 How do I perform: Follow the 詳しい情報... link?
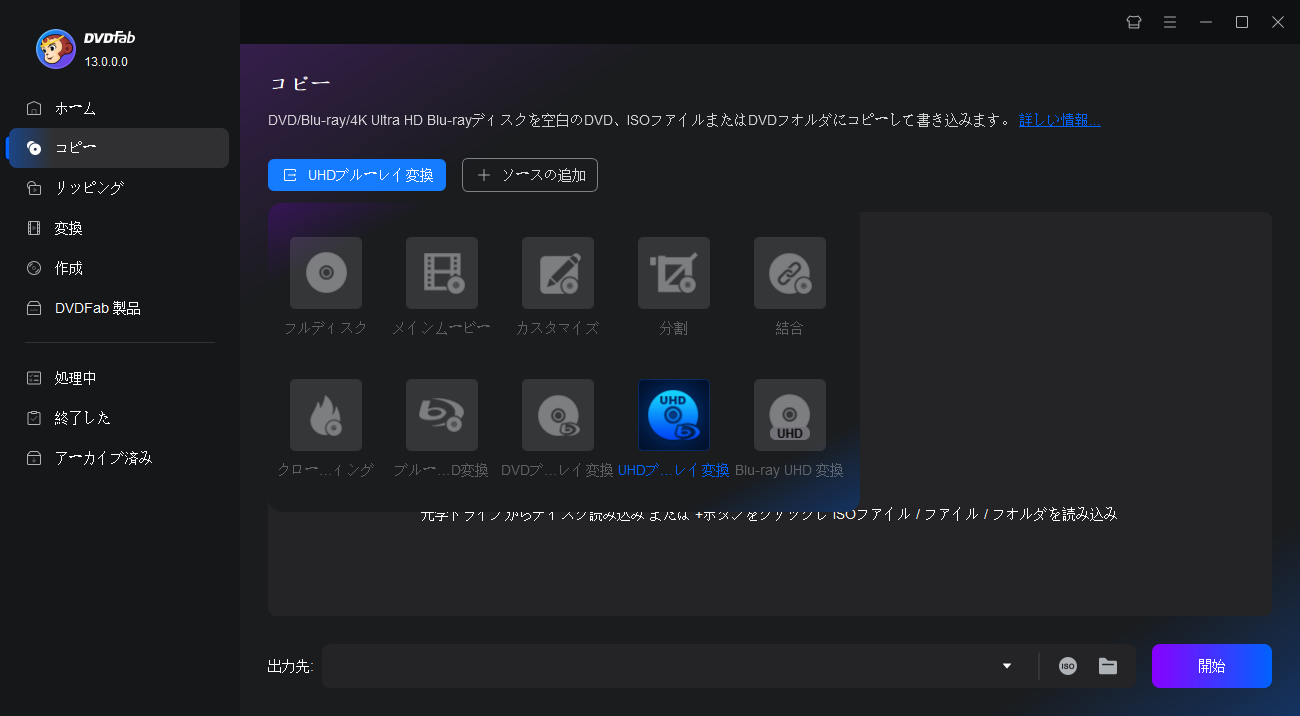1060,120
